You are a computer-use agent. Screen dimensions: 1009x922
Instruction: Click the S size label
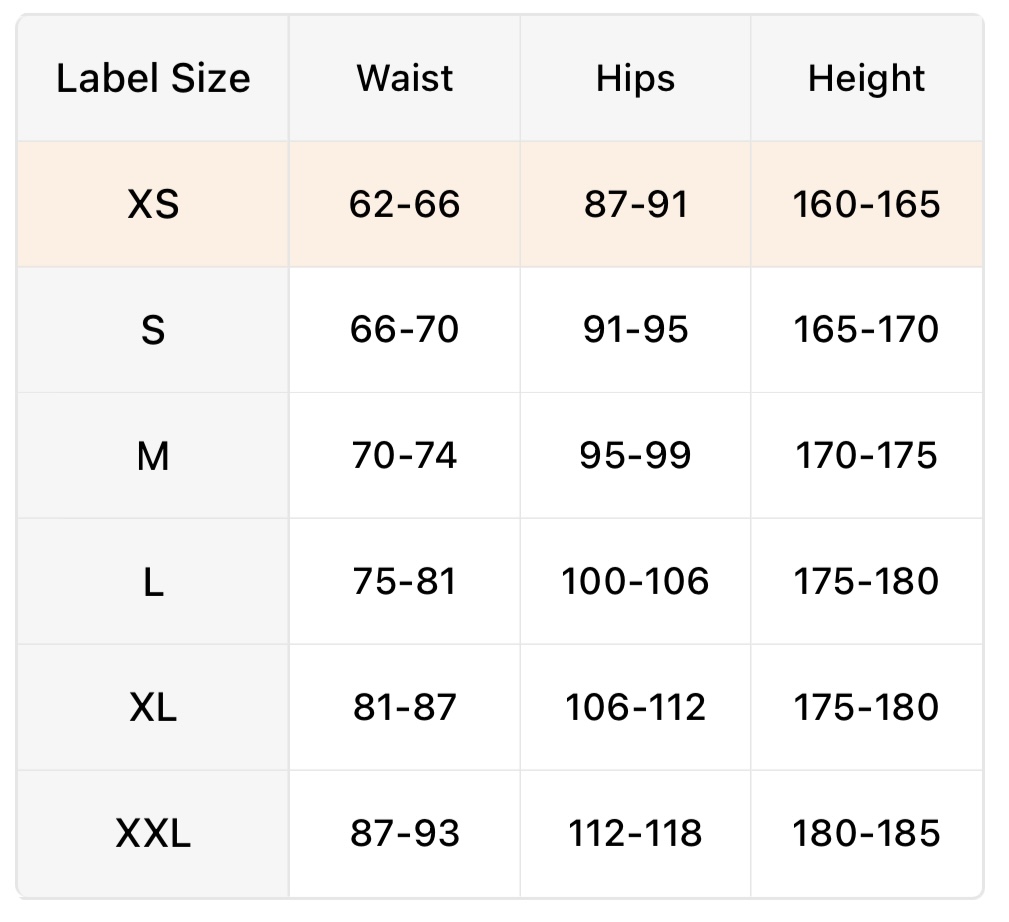153,330
